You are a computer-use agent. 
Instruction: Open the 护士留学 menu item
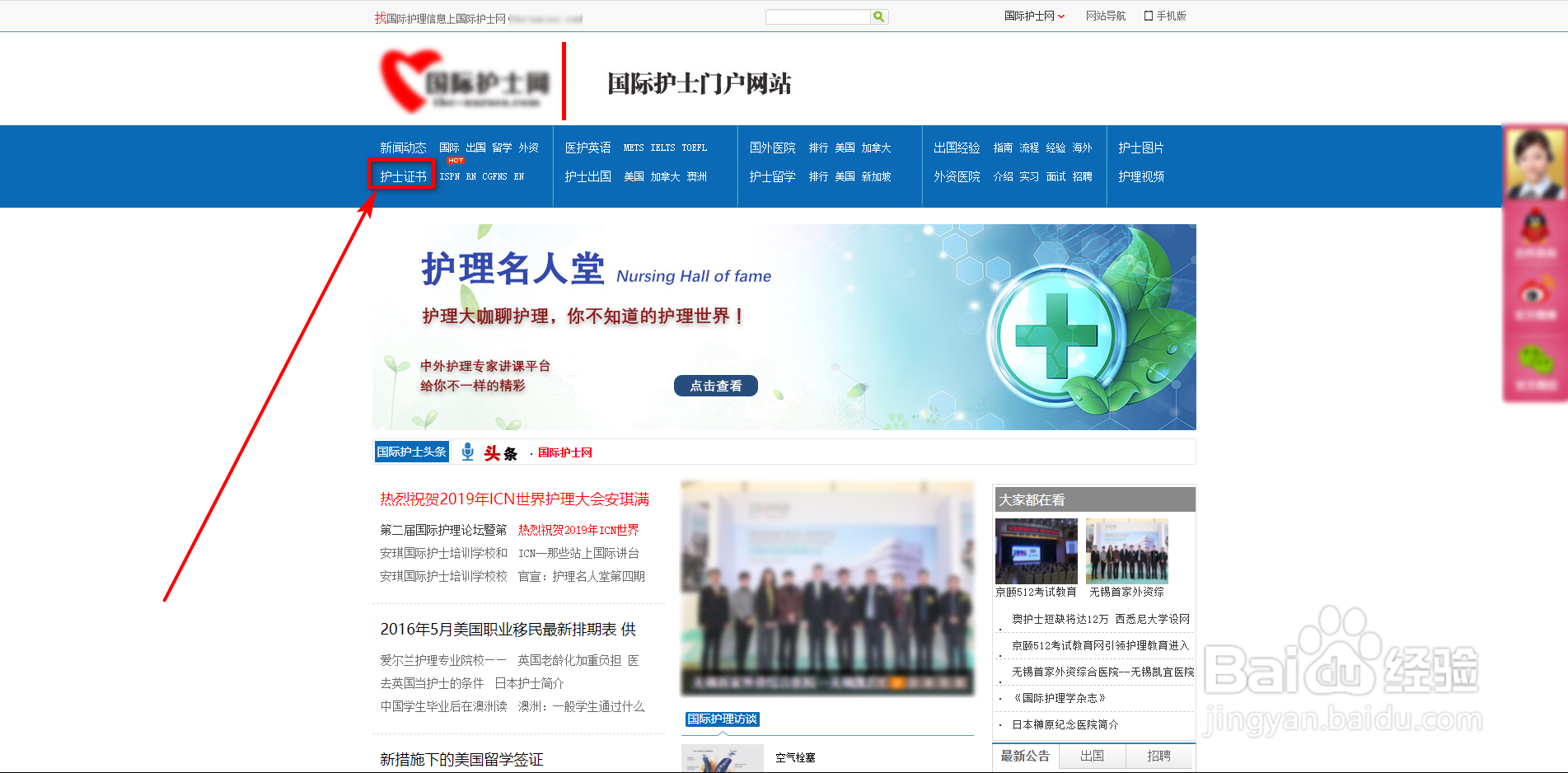(772, 176)
